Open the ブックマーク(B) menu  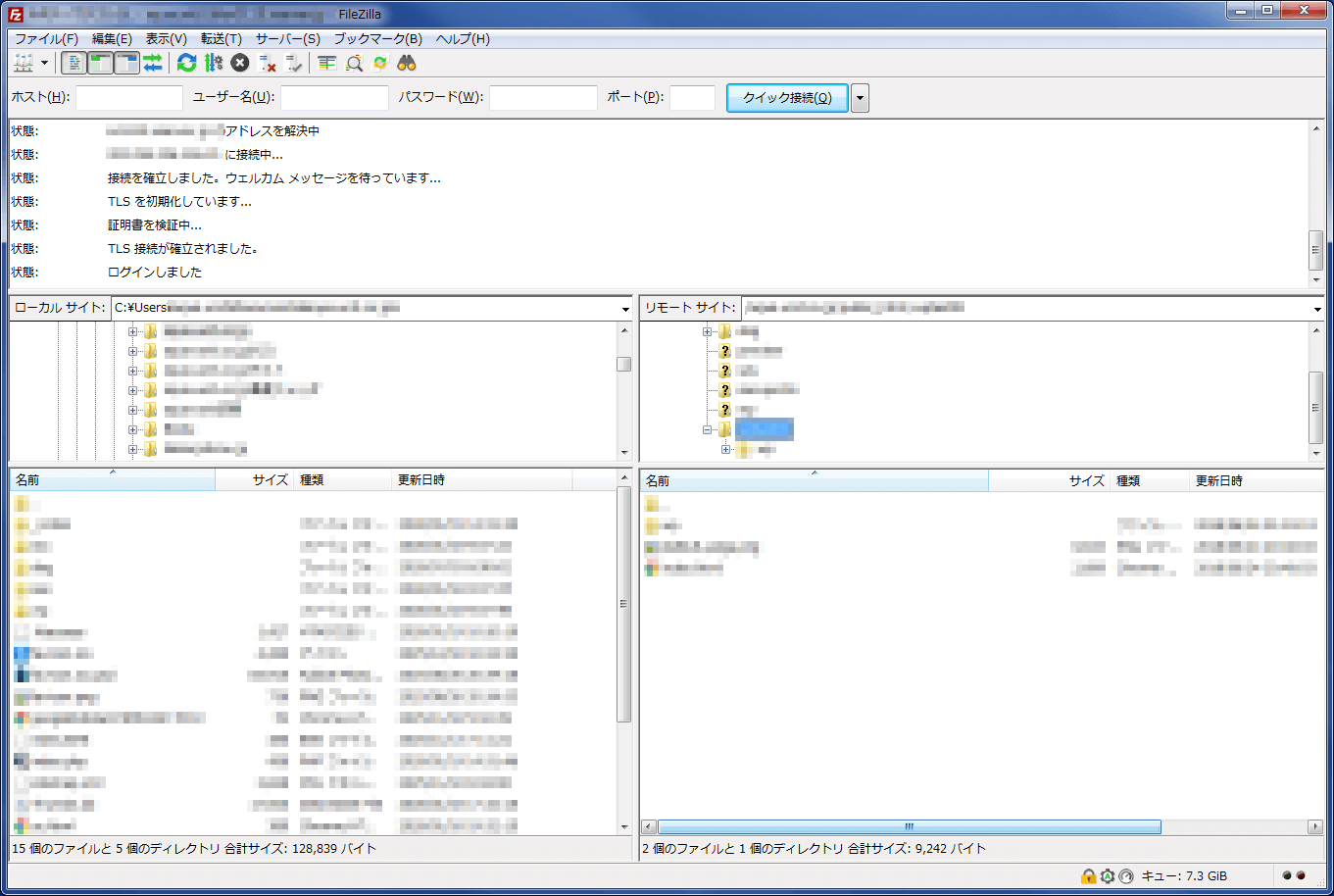(x=377, y=39)
